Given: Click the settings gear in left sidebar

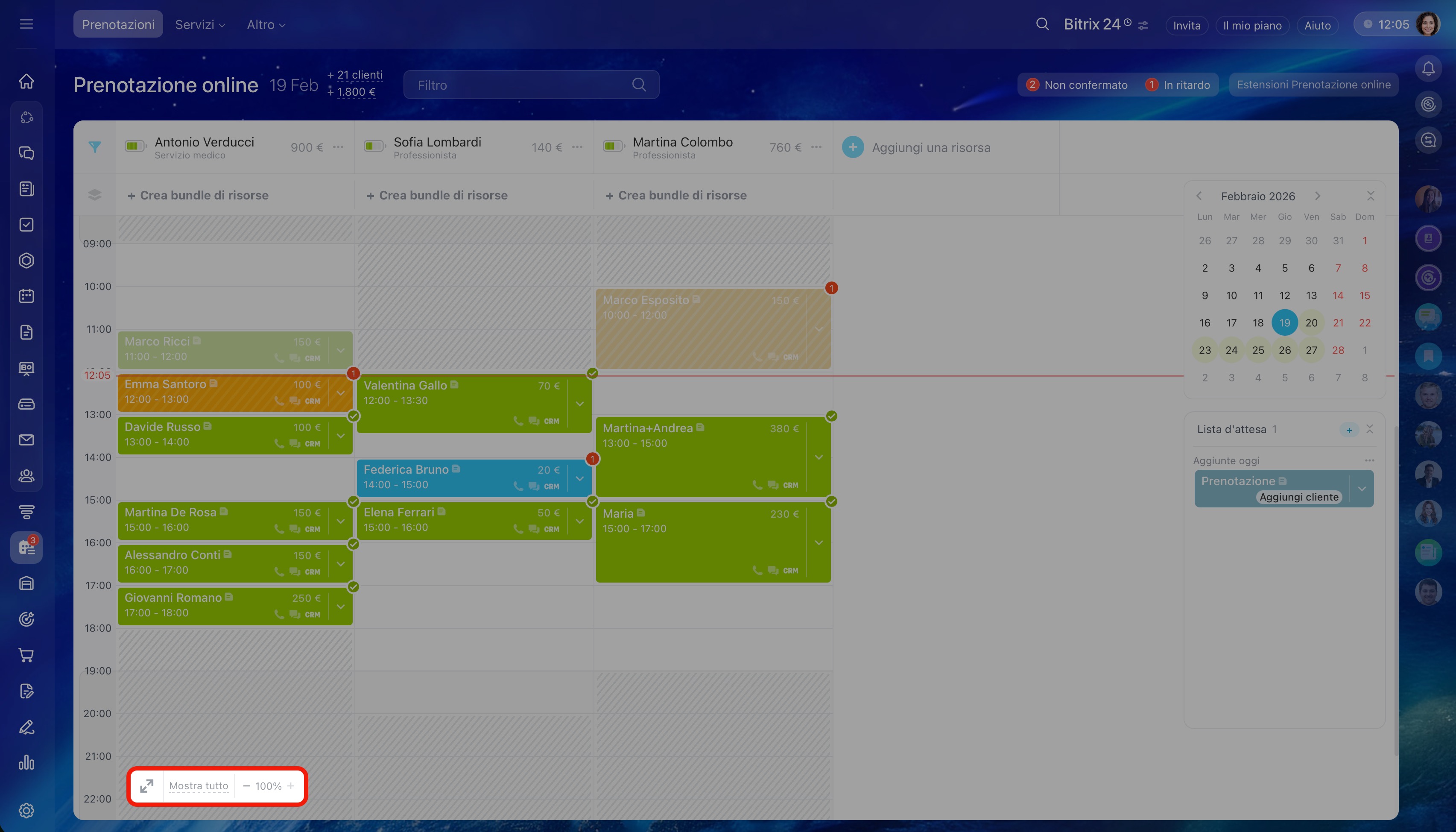Looking at the screenshot, I should click(x=26, y=810).
